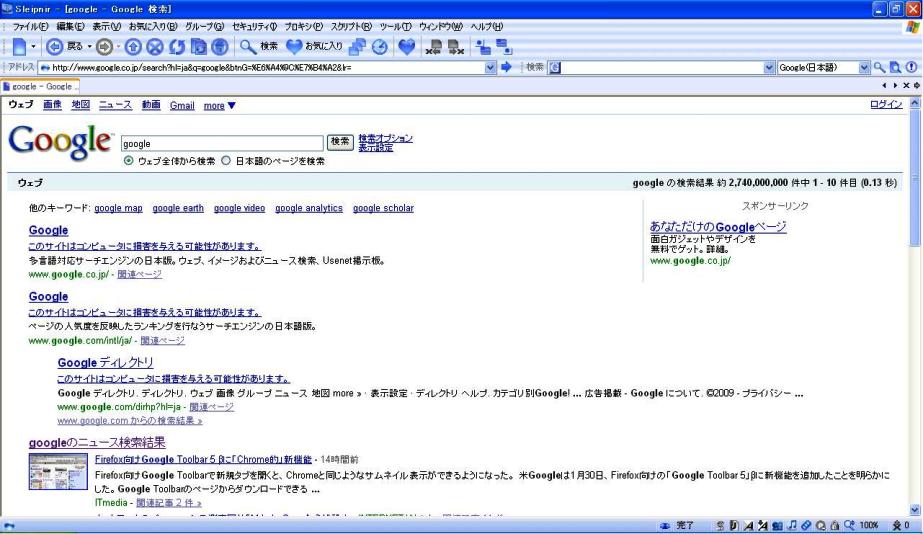This screenshot has width=923, height=534.
Task: Click the next tab arrow at tab bar
Action: [x=895, y=86]
